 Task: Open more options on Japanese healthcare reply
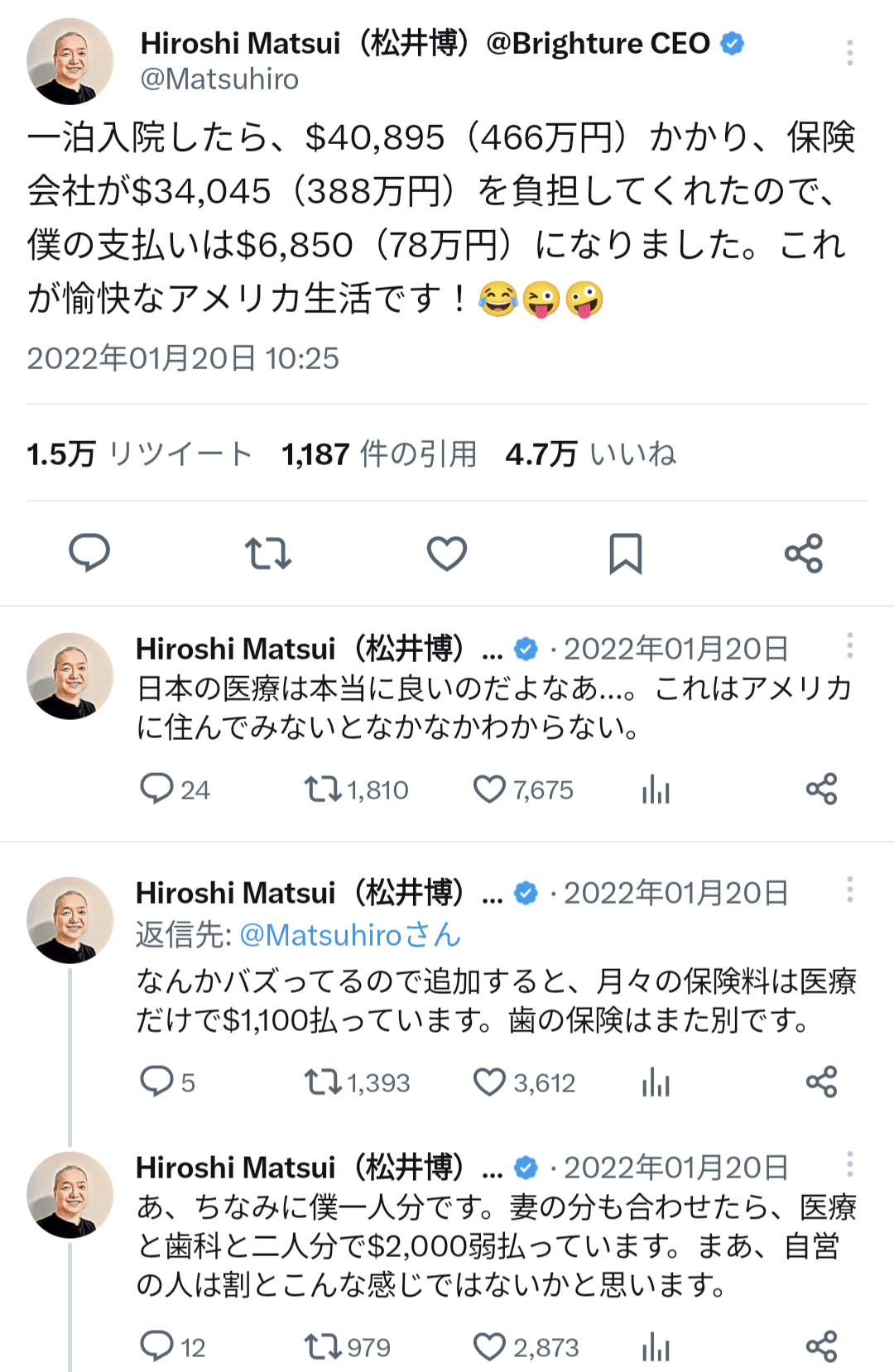(849, 646)
